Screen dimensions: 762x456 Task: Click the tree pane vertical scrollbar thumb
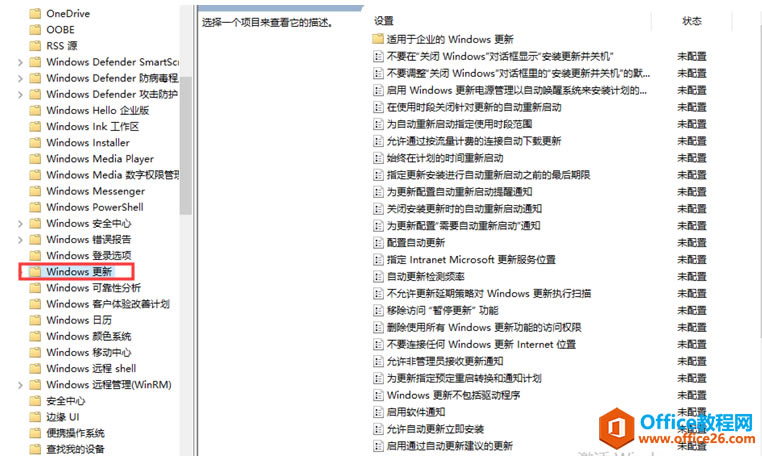coord(186,145)
